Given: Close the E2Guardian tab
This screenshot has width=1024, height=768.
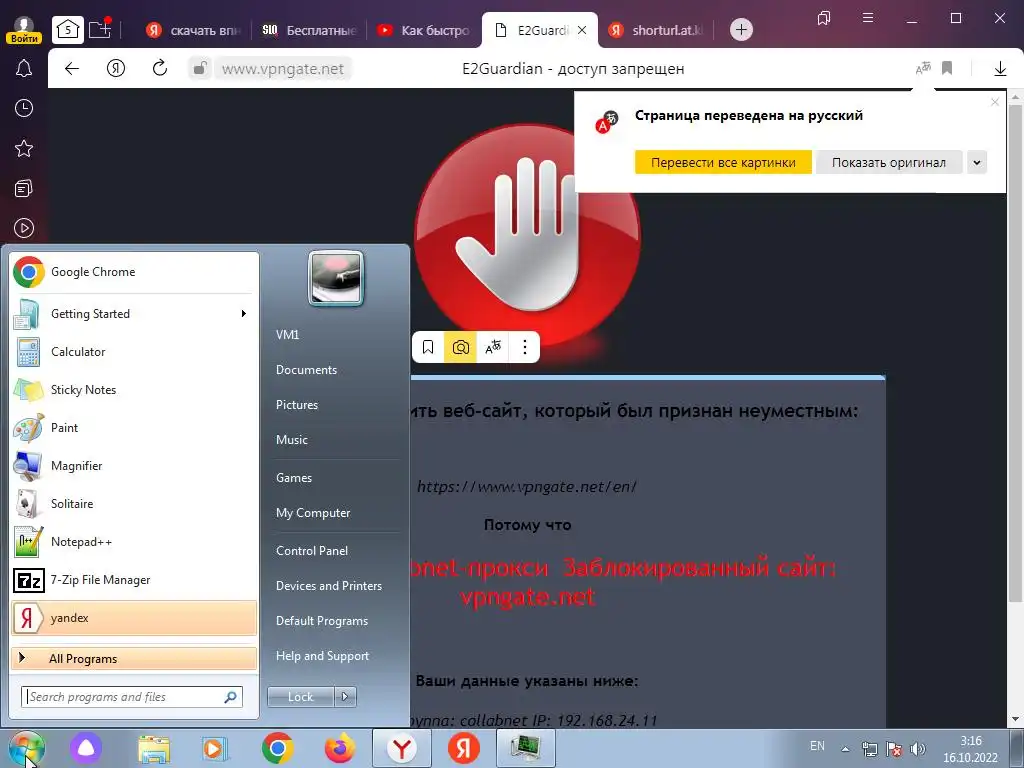Looking at the screenshot, I should [582, 30].
